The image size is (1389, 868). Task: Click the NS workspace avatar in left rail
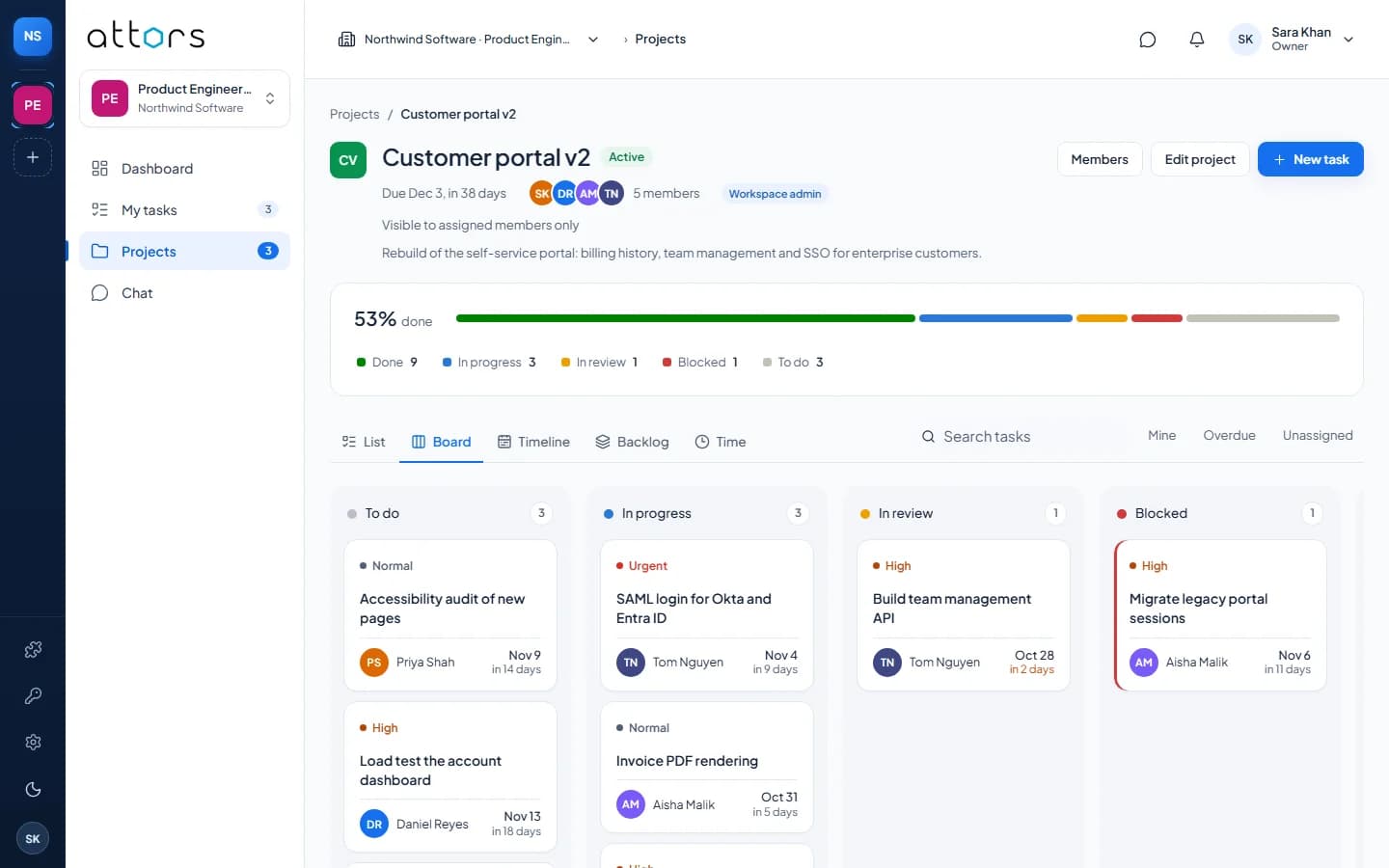tap(33, 37)
